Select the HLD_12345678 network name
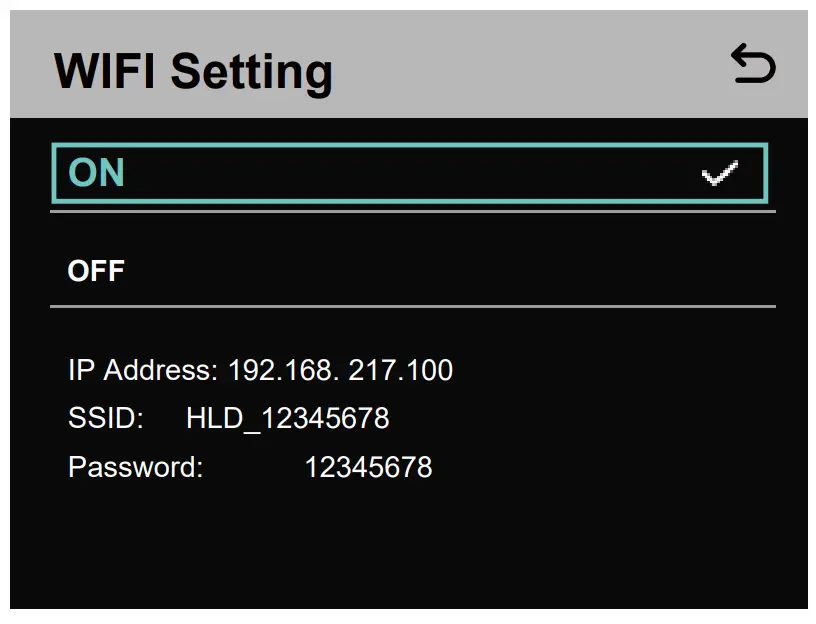The width and height of the screenshot is (816, 624). [287, 418]
